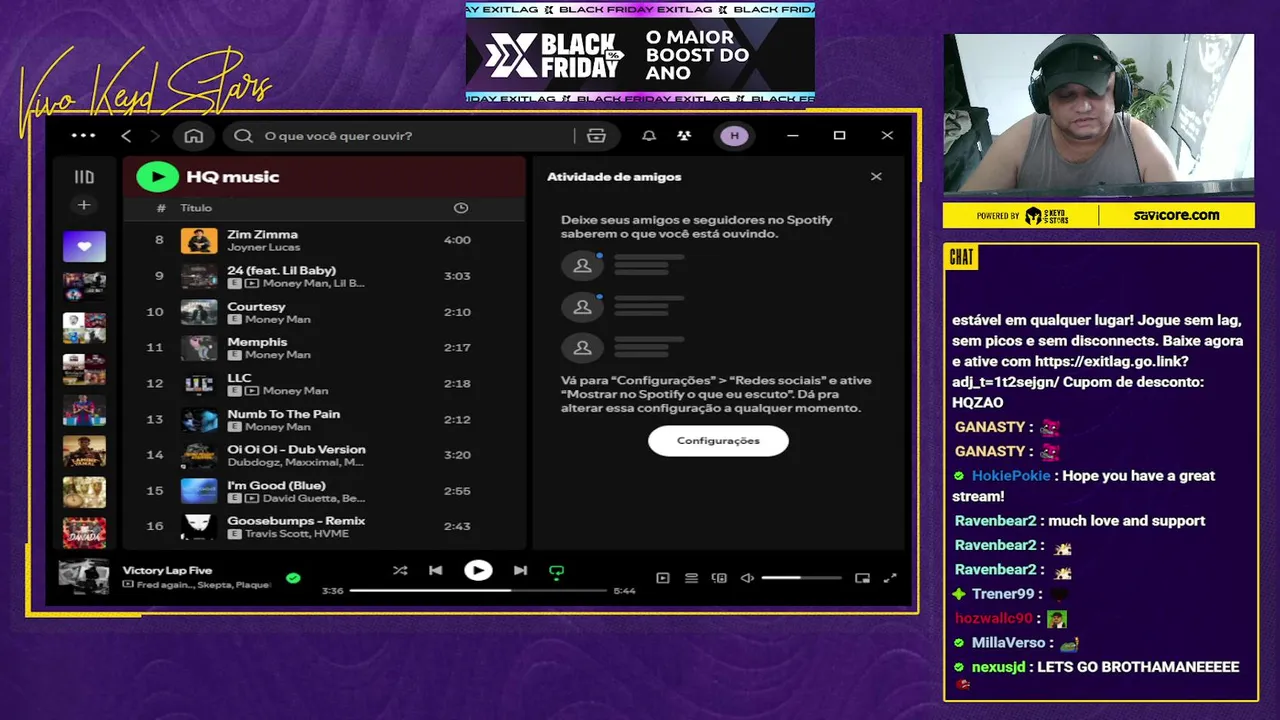
Task: Sort by the Título column header
Action: tap(196, 208)
